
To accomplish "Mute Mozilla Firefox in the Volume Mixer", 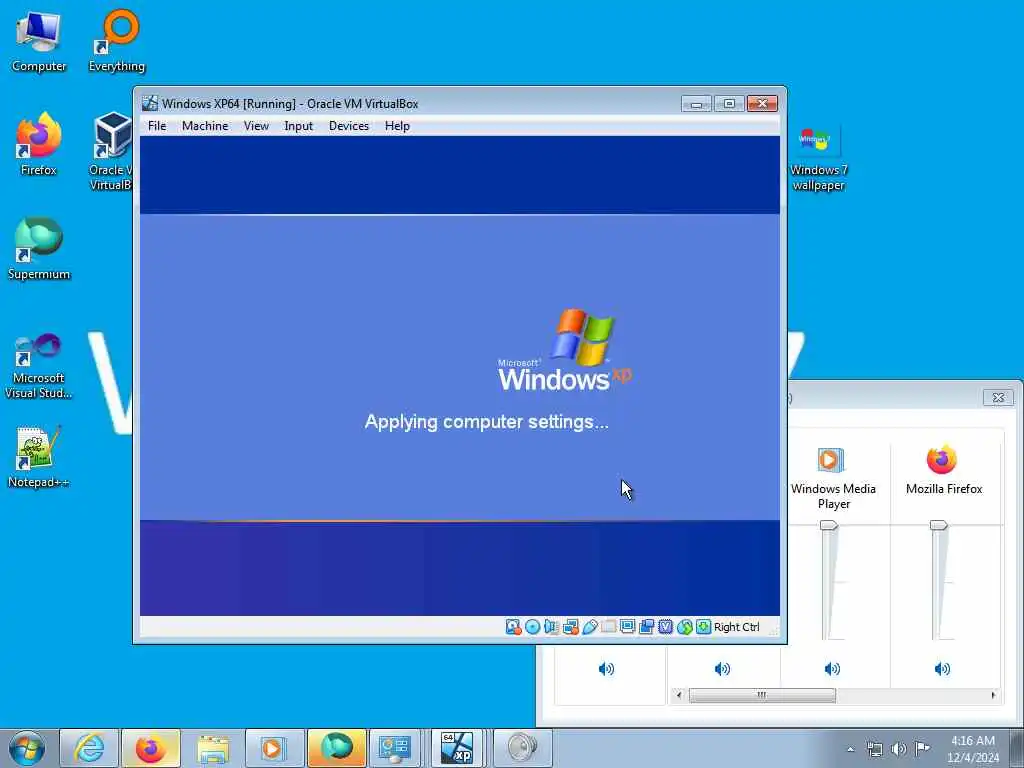I will point(942,669).
